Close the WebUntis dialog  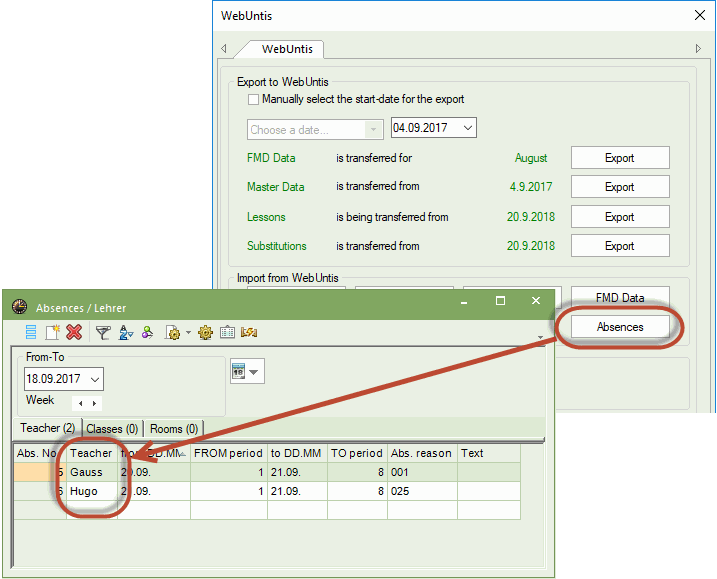(x=700, y=16)
